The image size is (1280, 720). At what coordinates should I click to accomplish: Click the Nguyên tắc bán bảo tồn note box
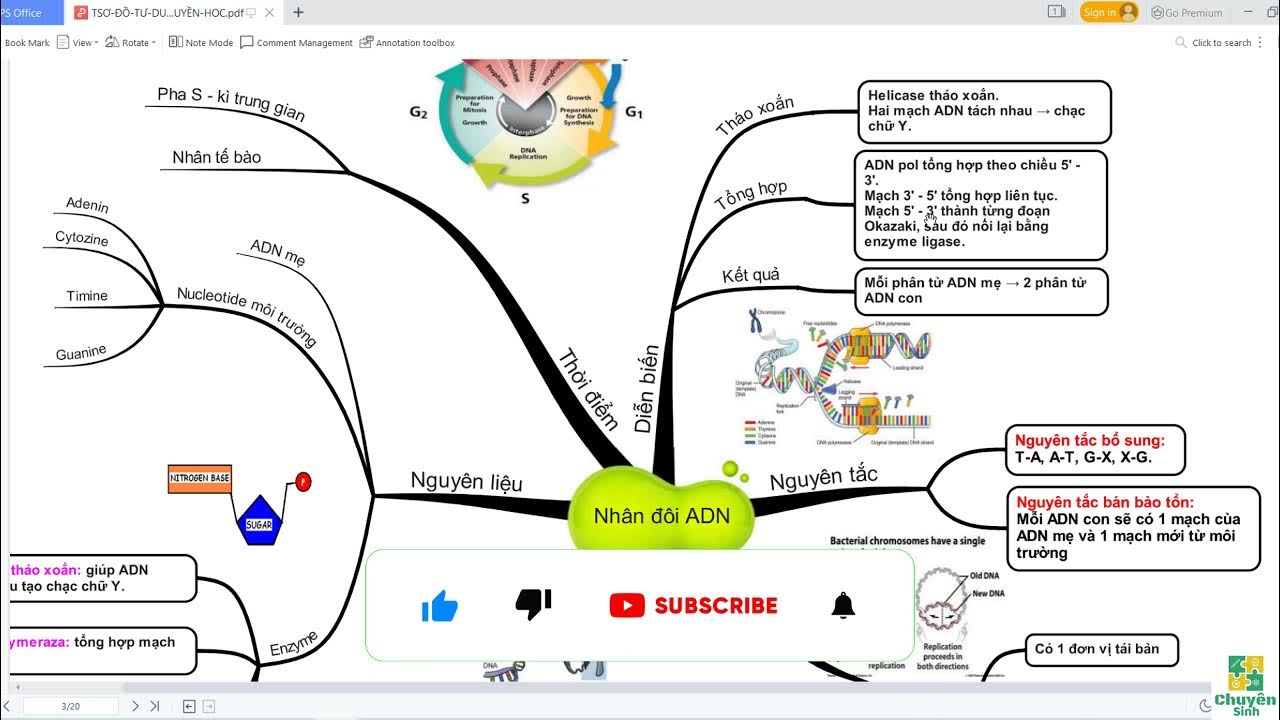pos(1133,528)
